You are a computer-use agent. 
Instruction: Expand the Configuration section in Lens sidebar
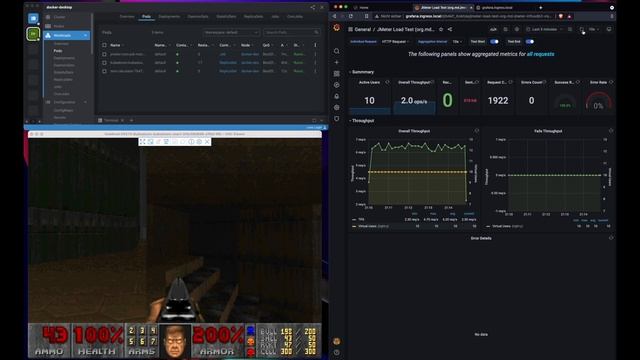(x=85, y=102)
